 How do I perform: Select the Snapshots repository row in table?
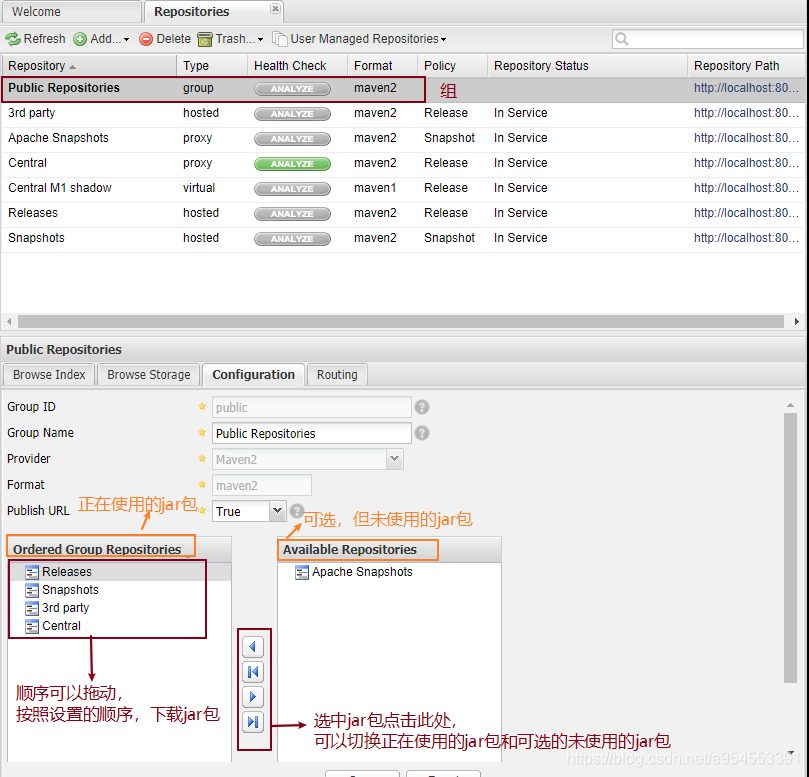tap(402, 239)
